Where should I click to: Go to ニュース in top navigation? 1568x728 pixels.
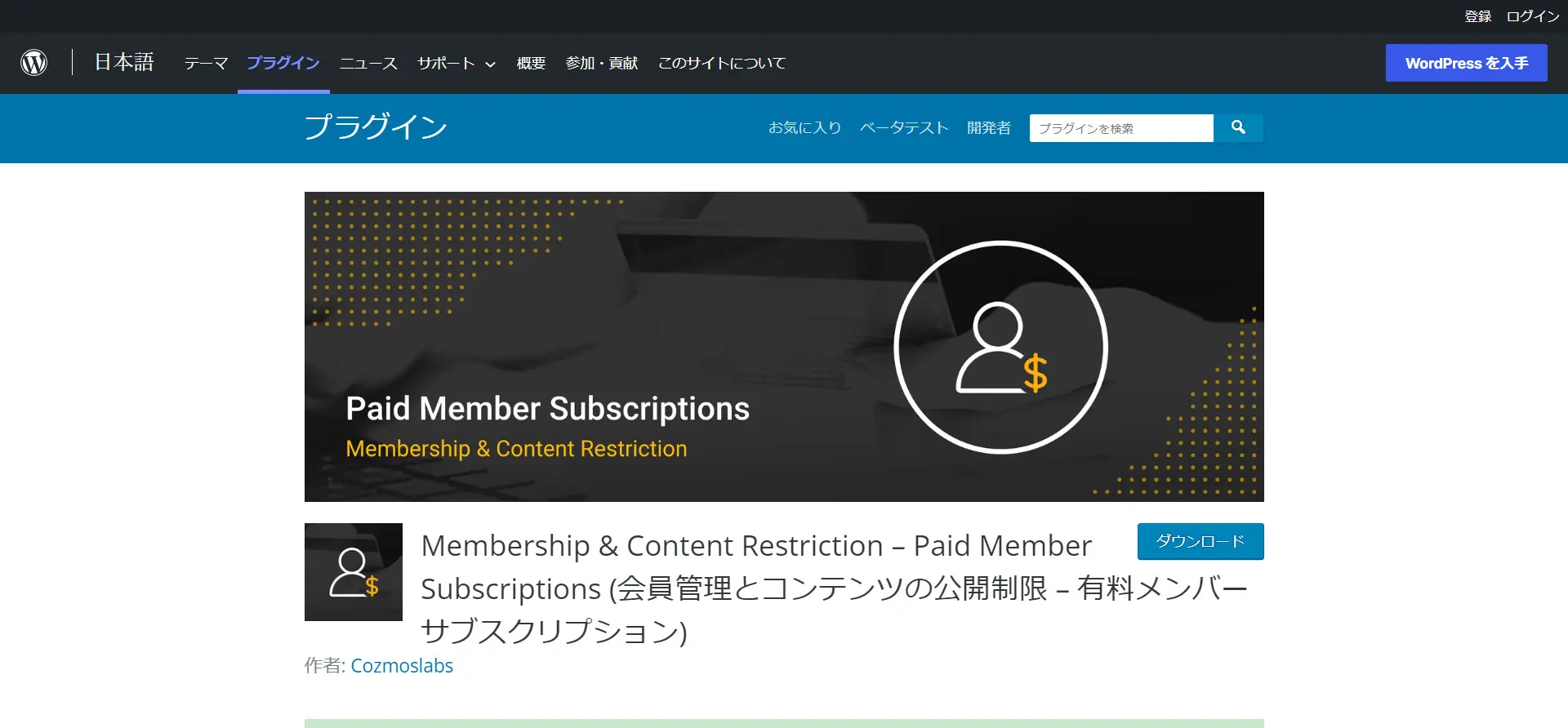click(368, 63)
